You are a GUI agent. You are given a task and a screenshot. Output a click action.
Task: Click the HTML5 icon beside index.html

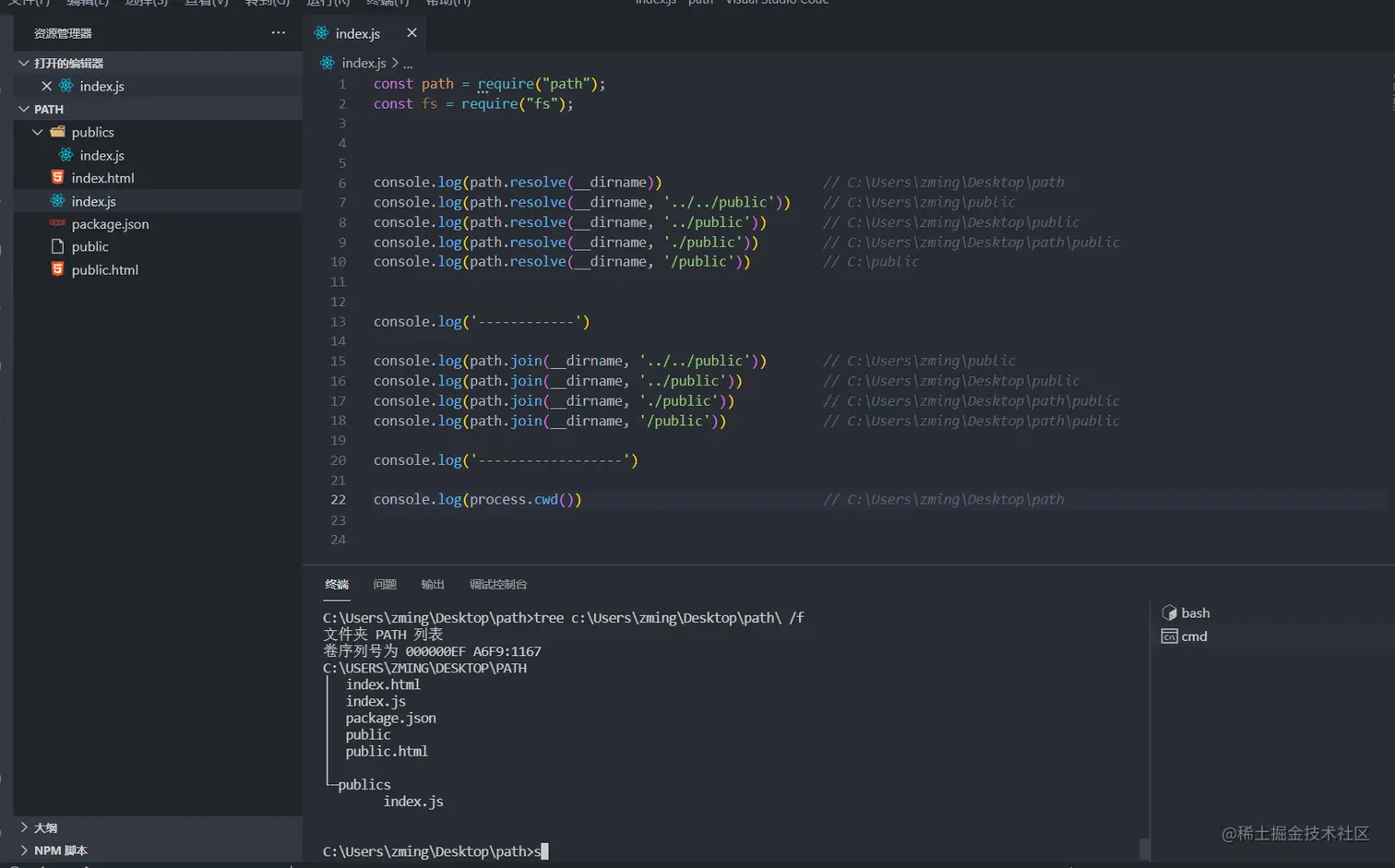click(57, 177)
